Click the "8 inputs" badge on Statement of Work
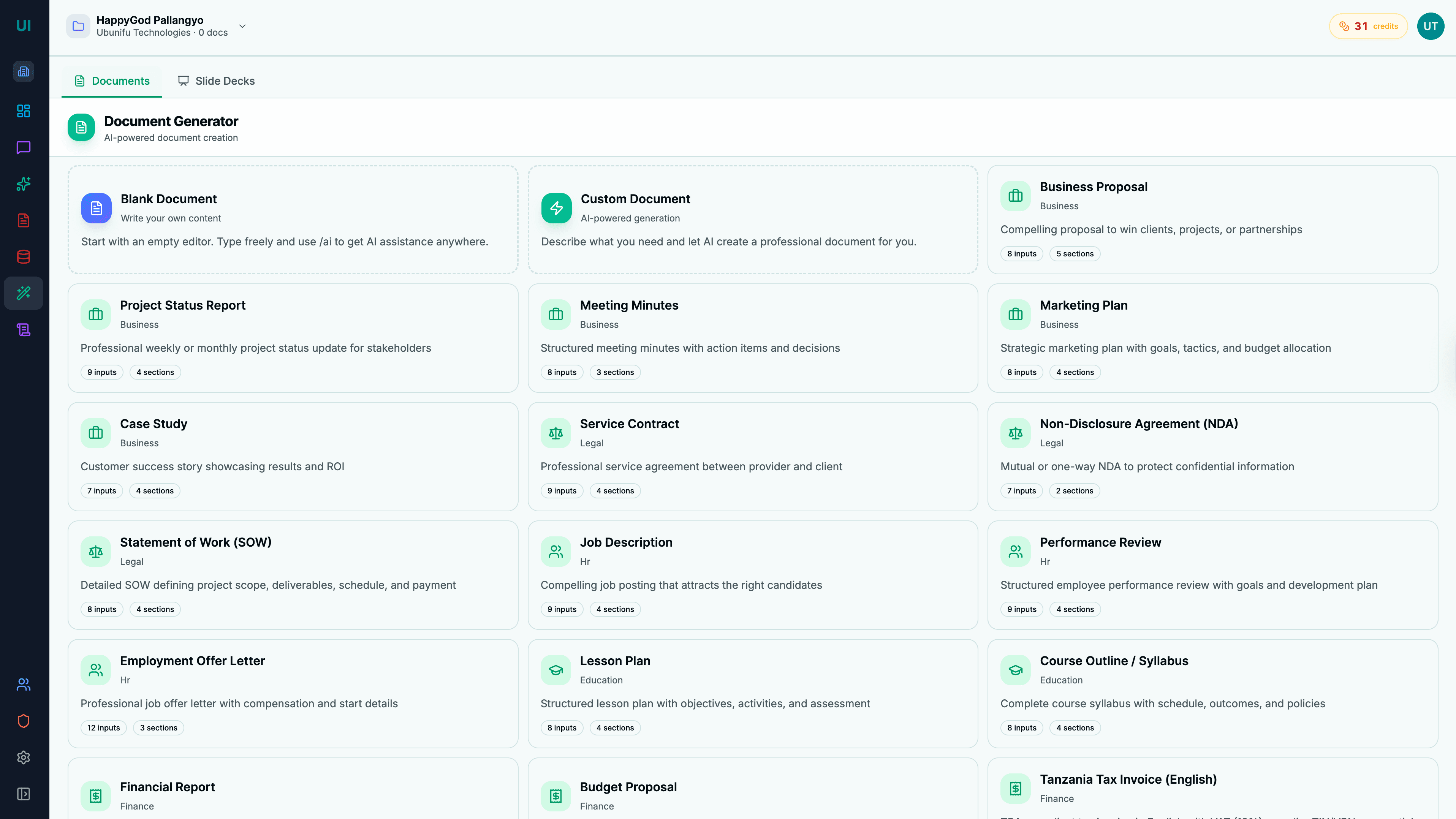The image size is (1456, 819). 102,609
